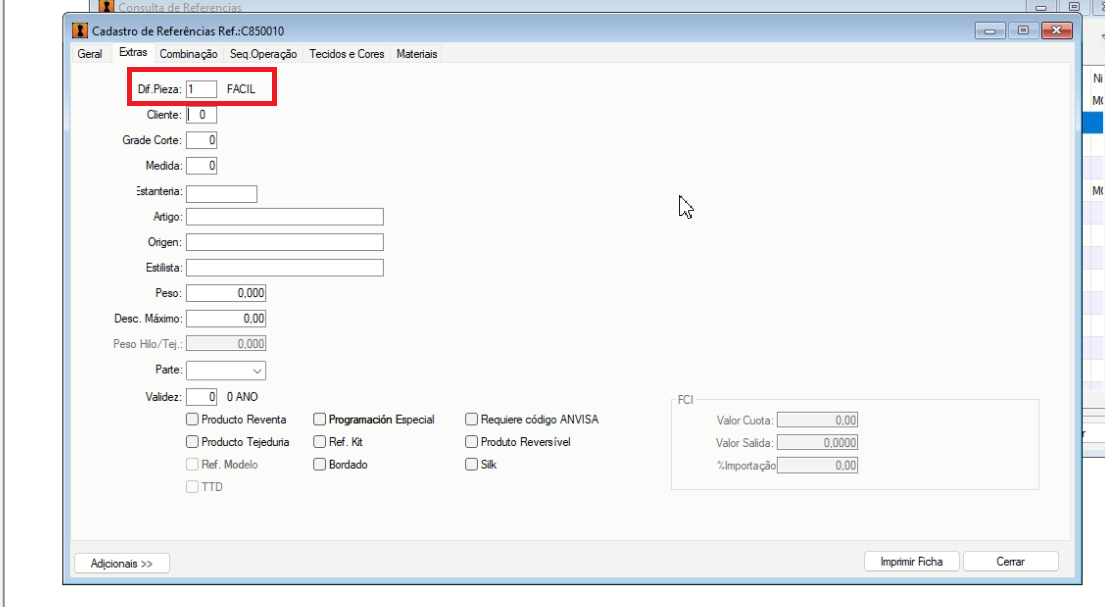Click the FACIL difficulty description text
The height and width of the screenshot is (607, 1105).
tap(241, 90)
